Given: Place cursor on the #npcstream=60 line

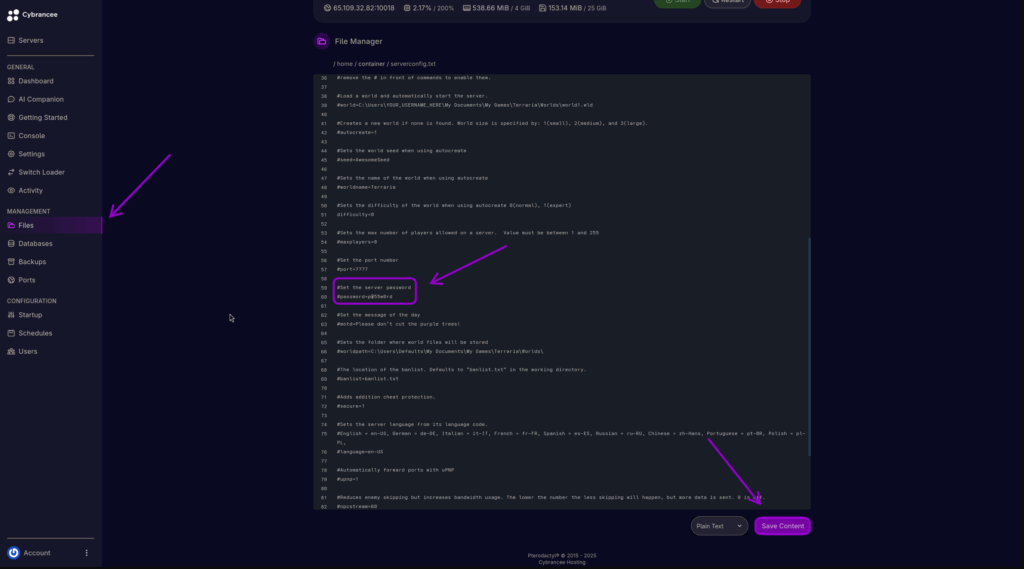Looking at the screenshot, I should point(357,507).
